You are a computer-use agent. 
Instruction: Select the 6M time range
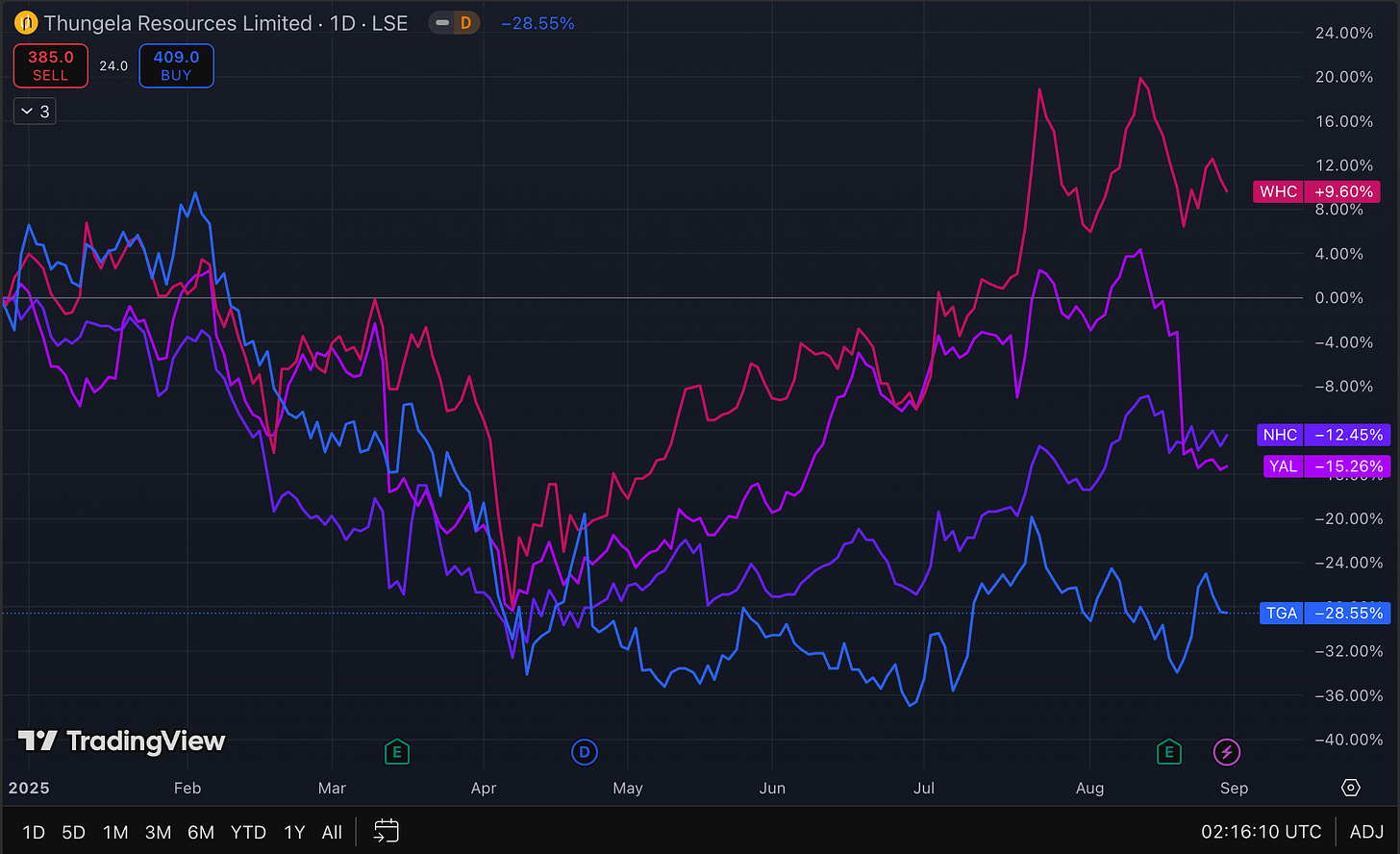click(x=201, y=832)
